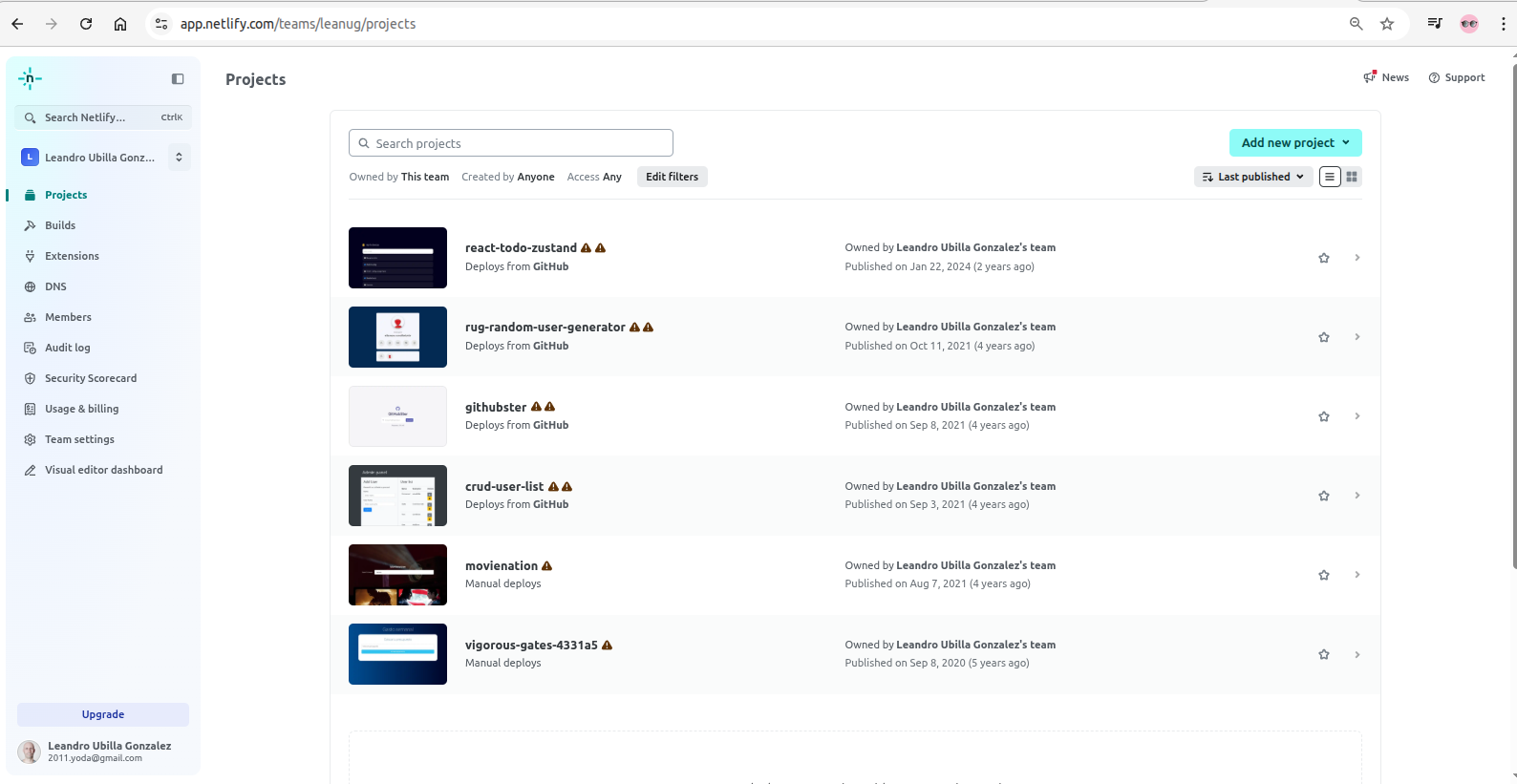
Task: Focus the Search projects input field
Action: [511, 143]
